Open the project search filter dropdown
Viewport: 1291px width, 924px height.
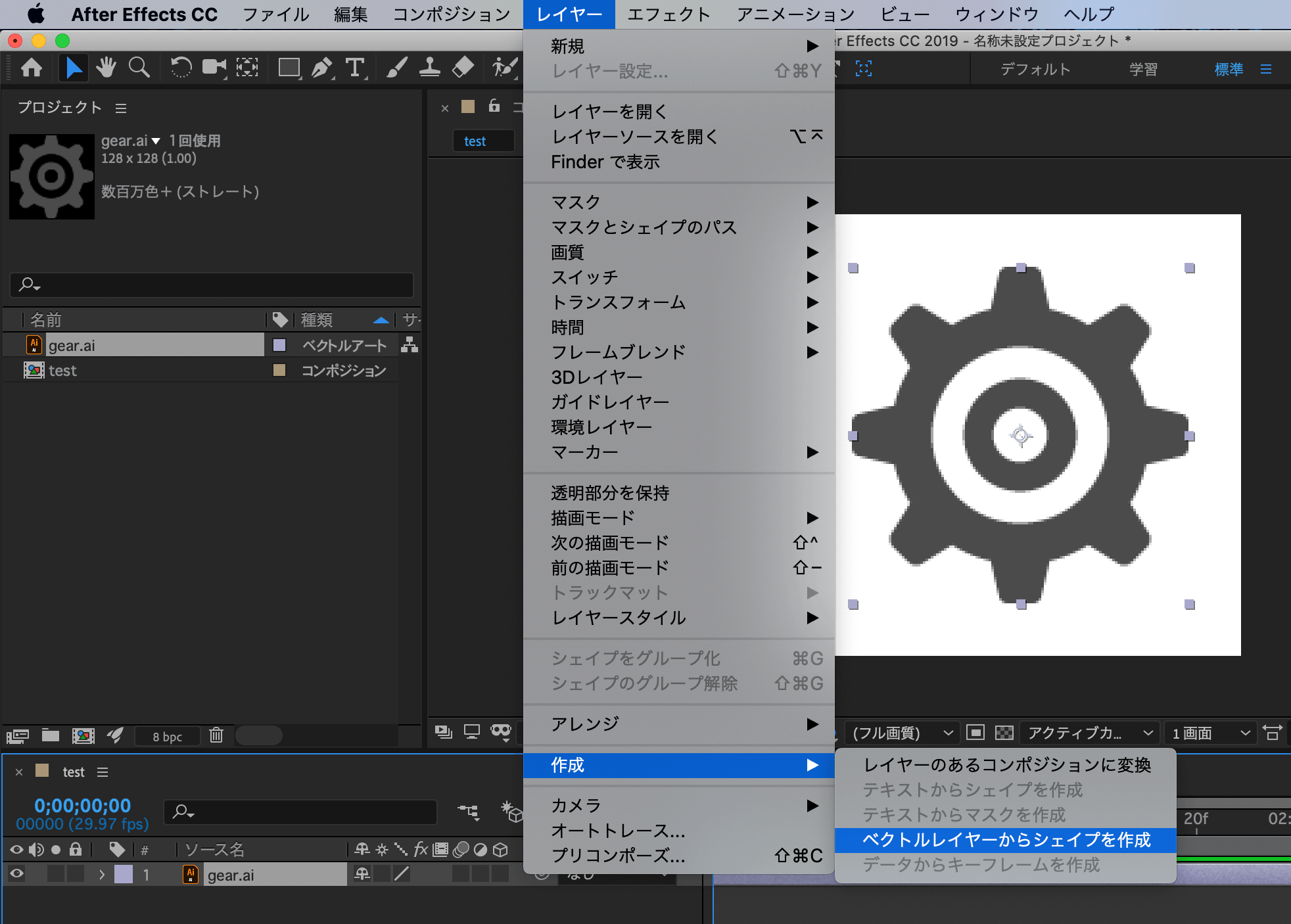pyautogui.click(x=30, y=285)
